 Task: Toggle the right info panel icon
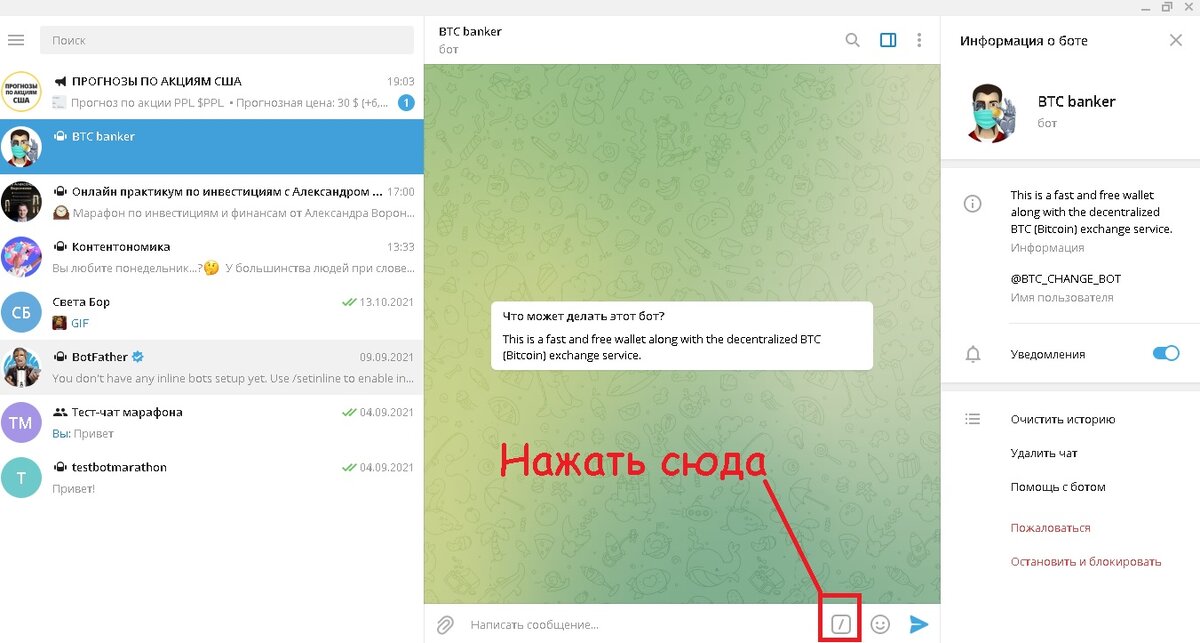coord(888,40)
